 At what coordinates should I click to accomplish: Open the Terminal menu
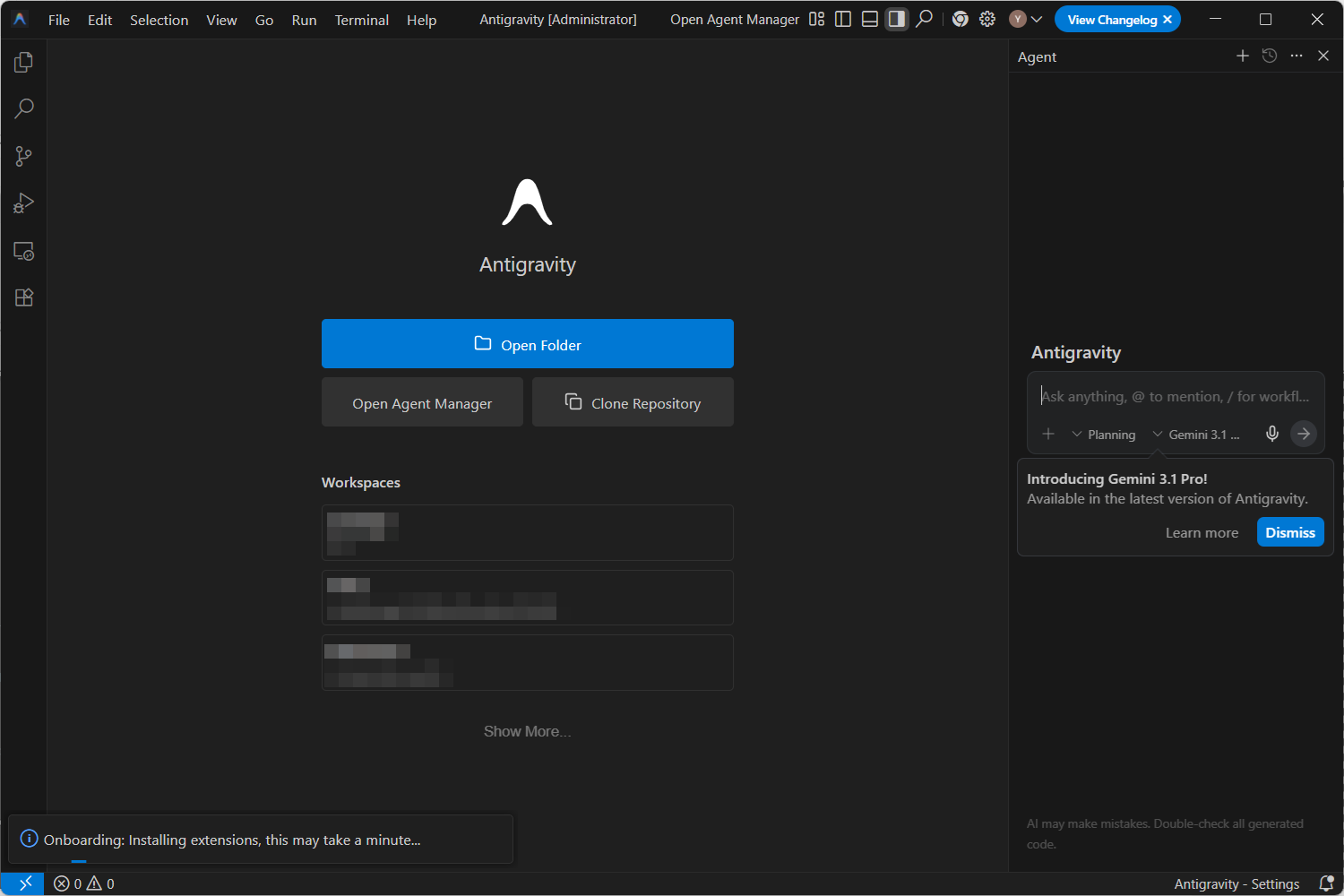coord(361,20)
